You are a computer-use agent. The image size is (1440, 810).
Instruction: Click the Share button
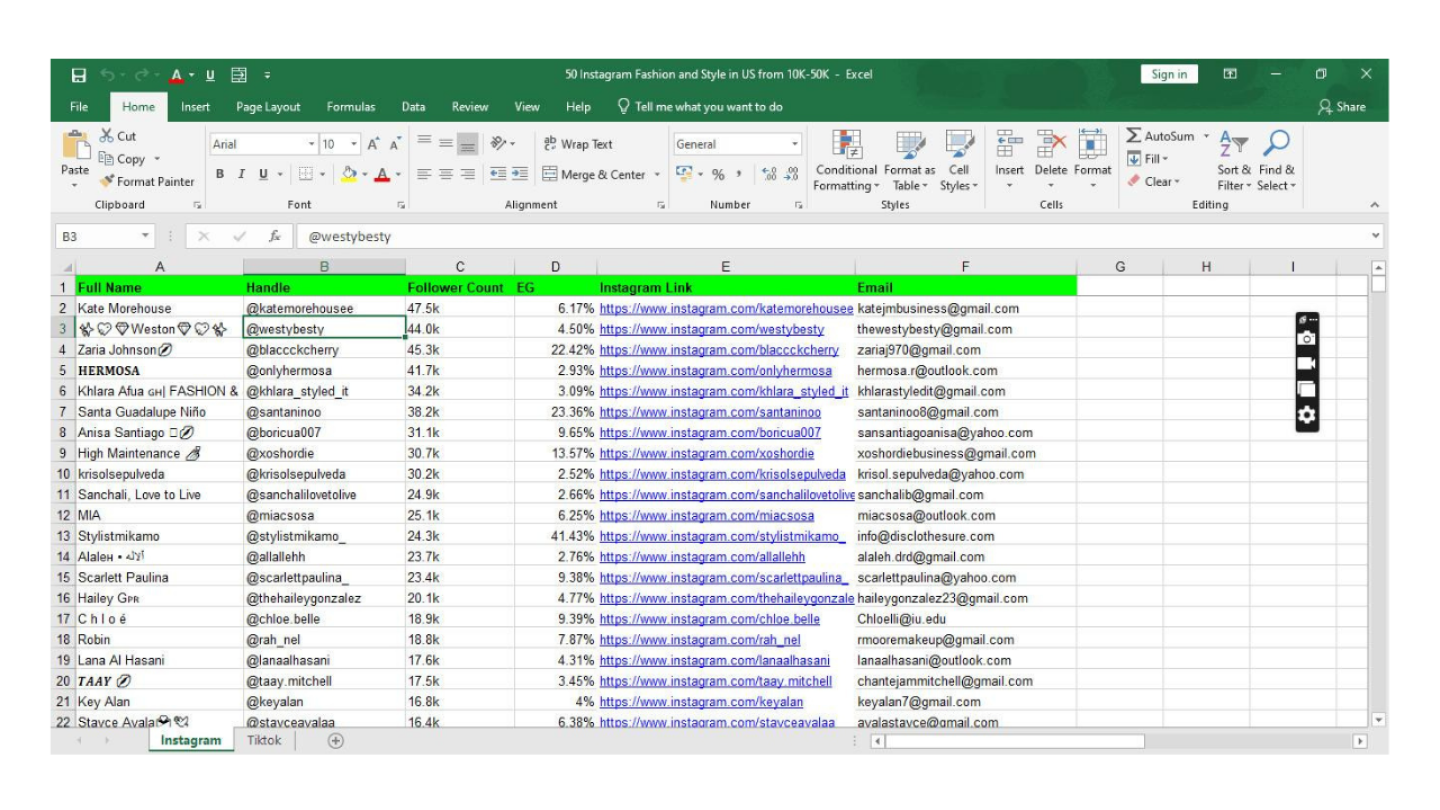pyautogui.click(x=1341, y=107)
